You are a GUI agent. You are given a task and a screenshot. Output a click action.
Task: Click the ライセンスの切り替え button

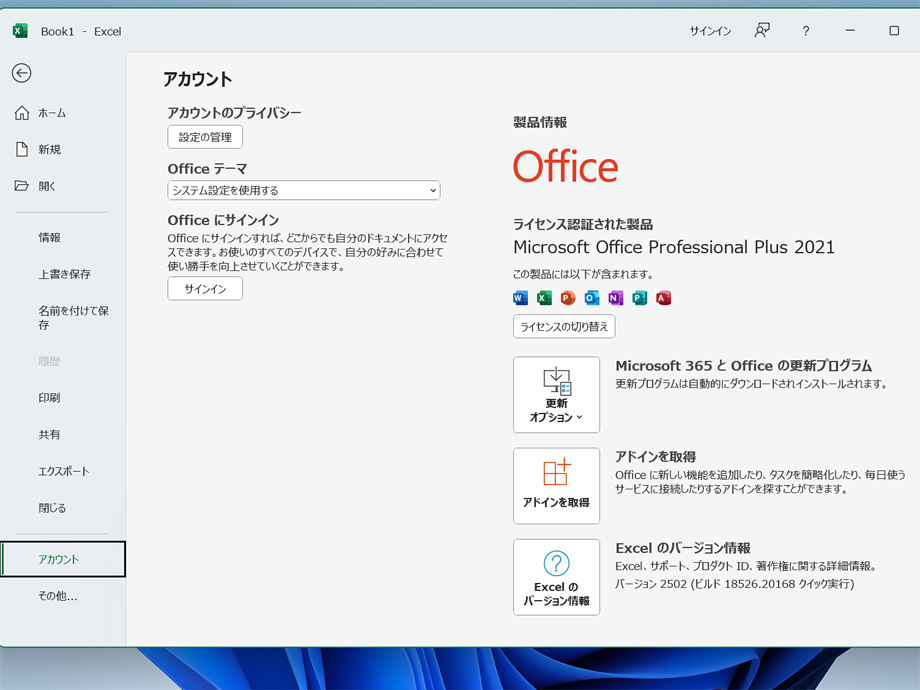point(564,327)
